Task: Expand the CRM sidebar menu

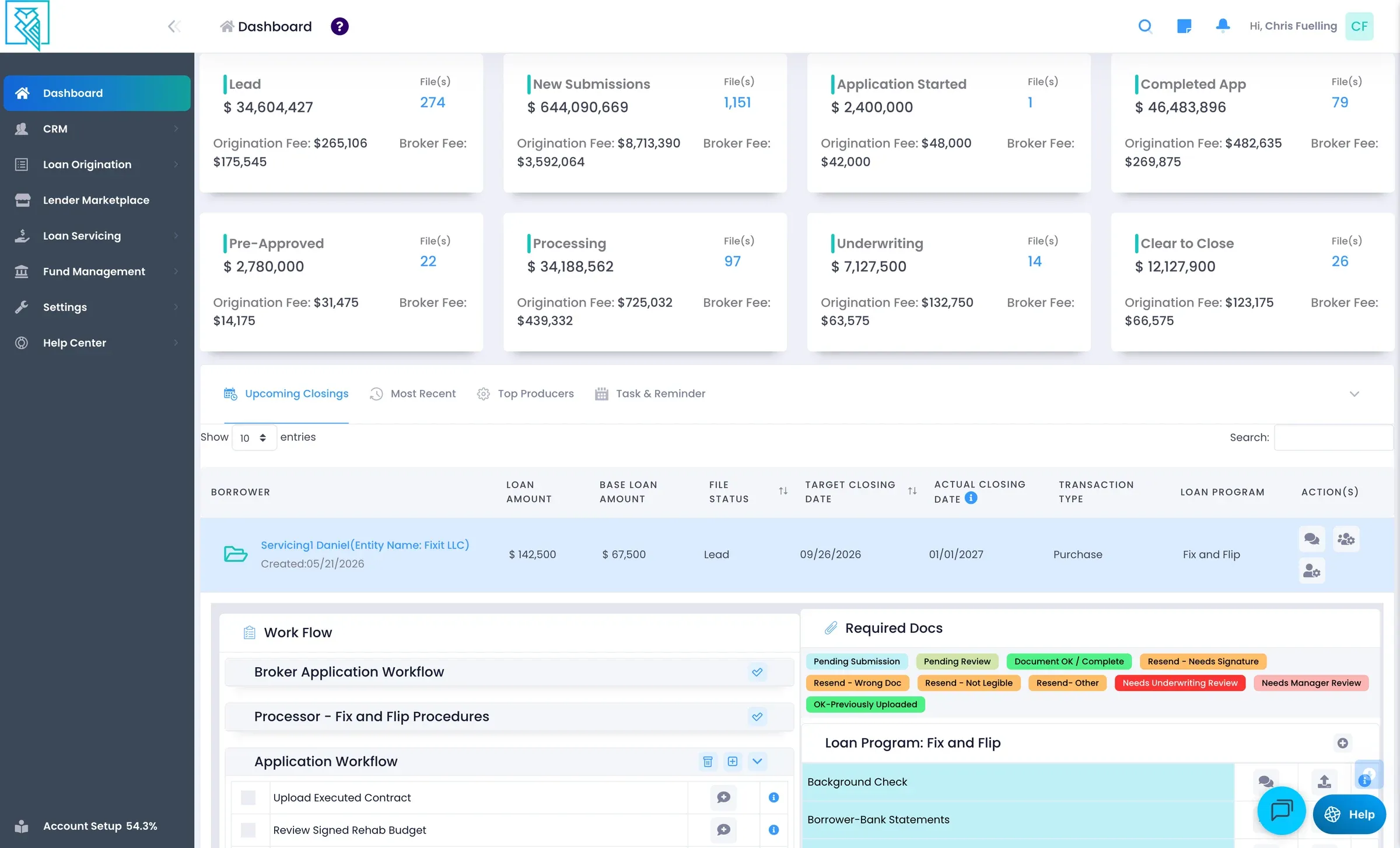Action: tap(97, 129)
